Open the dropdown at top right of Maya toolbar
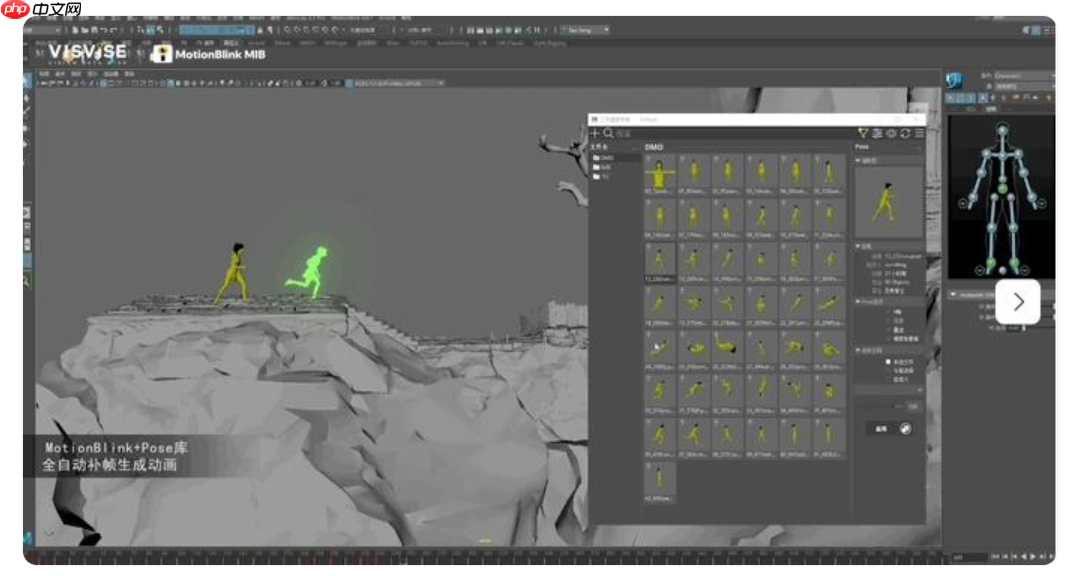This screenshot has height=576, width=1065. pos(585,31)
